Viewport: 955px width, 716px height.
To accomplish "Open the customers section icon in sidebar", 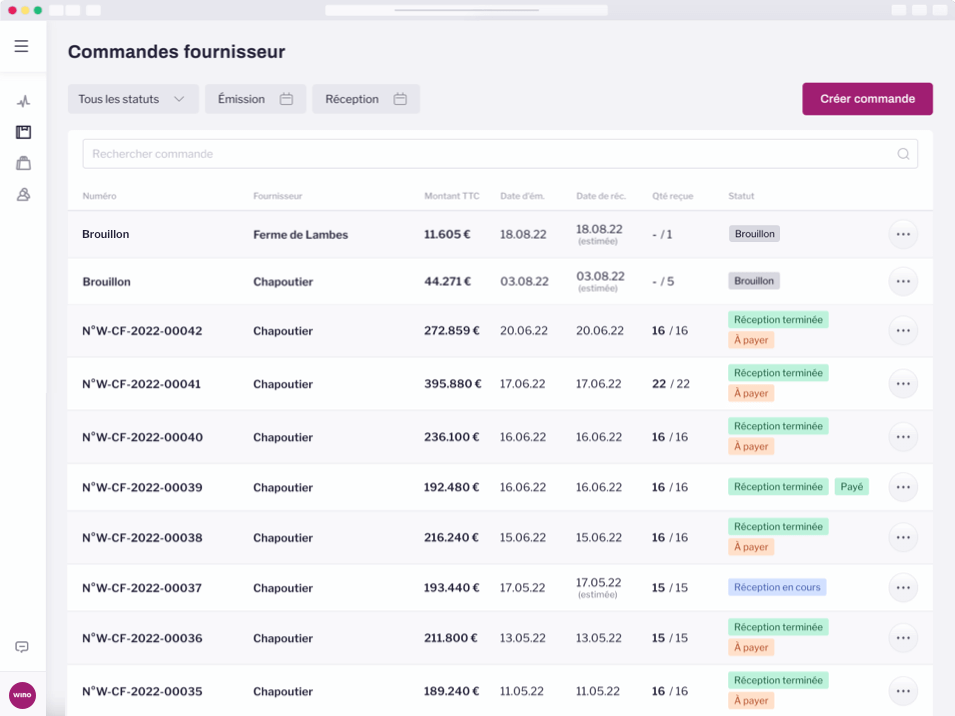I will click(23, 195).
